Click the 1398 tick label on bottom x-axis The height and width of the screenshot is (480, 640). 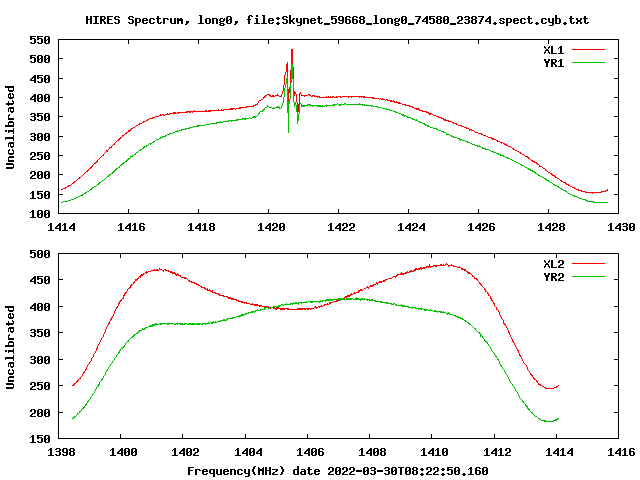tap(61, 452)
